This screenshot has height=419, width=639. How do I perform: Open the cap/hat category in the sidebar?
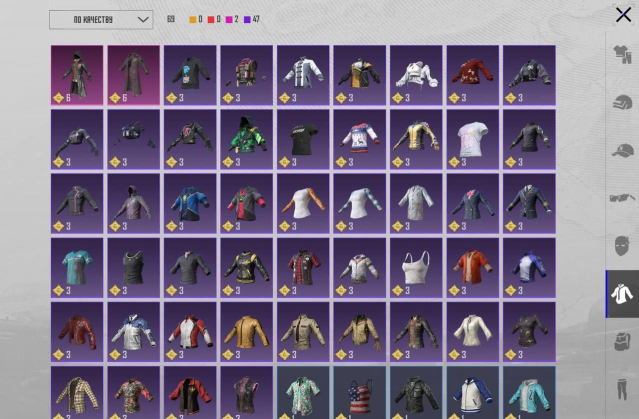(622, 150)
